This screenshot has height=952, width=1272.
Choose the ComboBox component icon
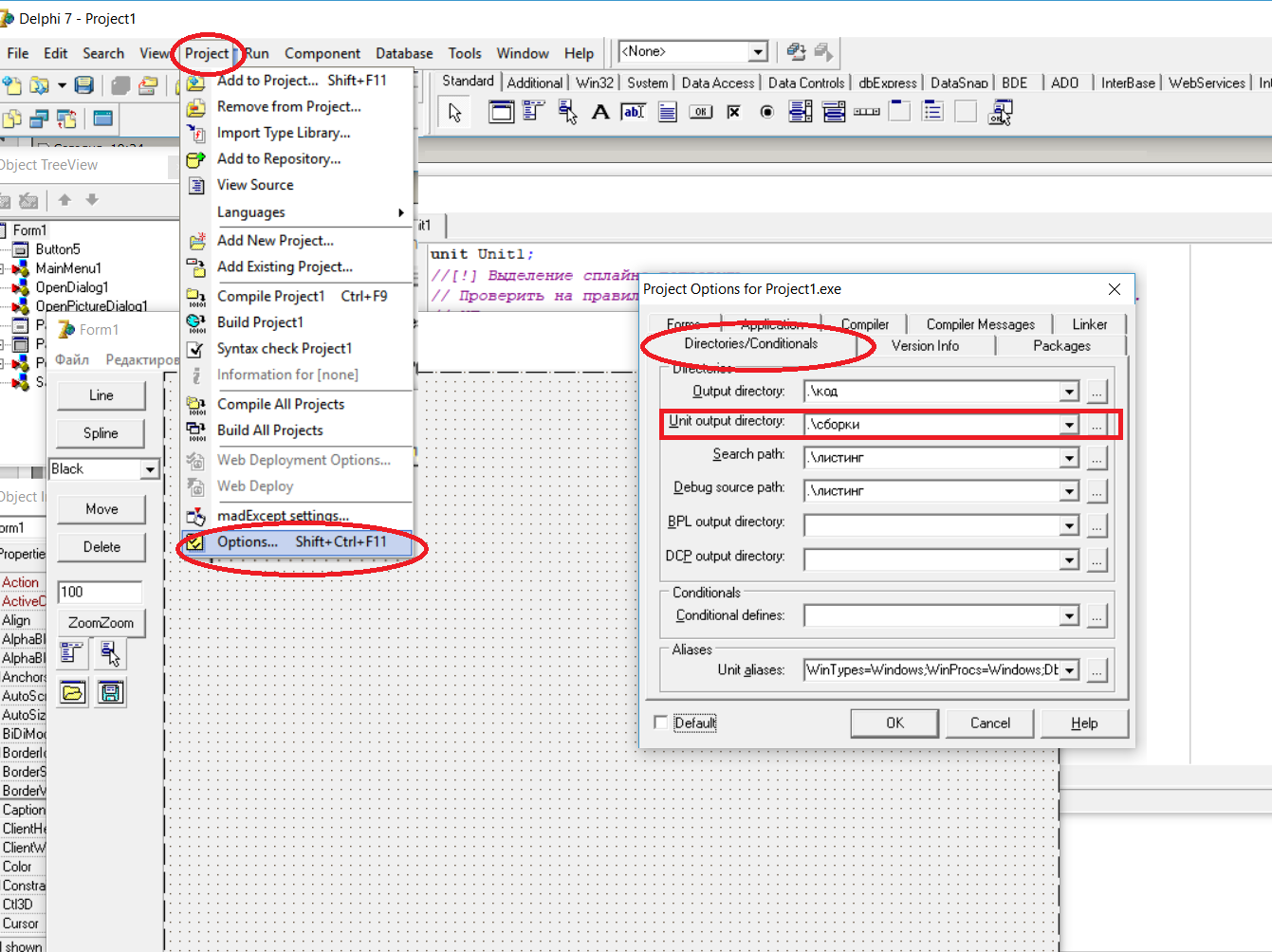834,112
